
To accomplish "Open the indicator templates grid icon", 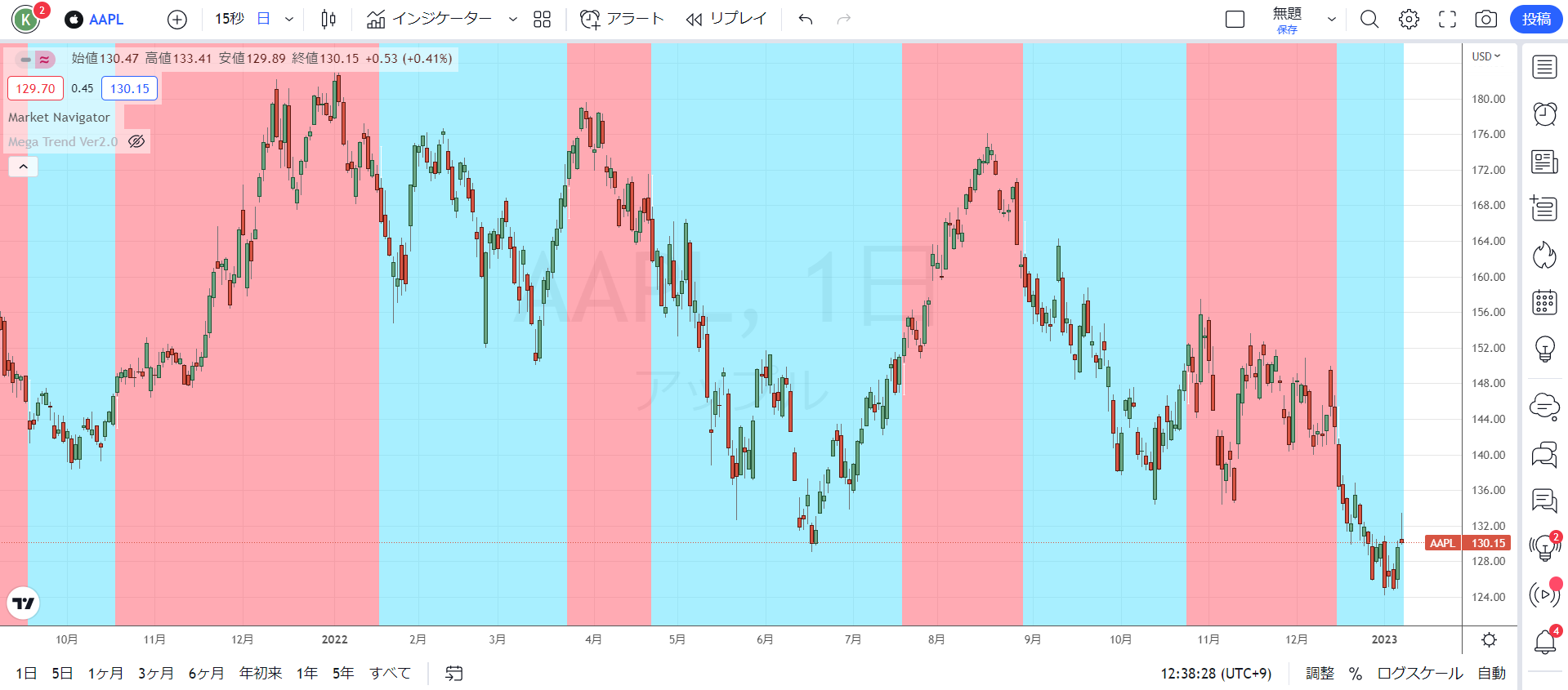I will tap(543, 20).
